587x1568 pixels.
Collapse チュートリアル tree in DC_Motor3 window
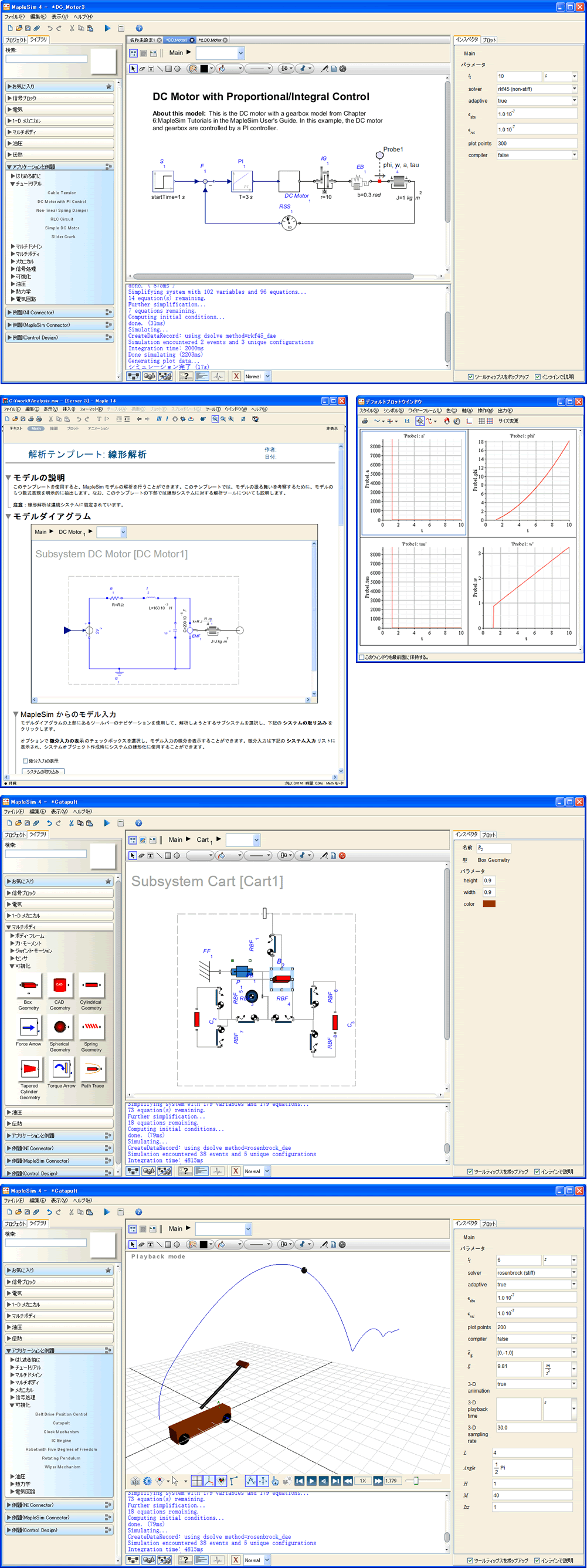point(13,184)
